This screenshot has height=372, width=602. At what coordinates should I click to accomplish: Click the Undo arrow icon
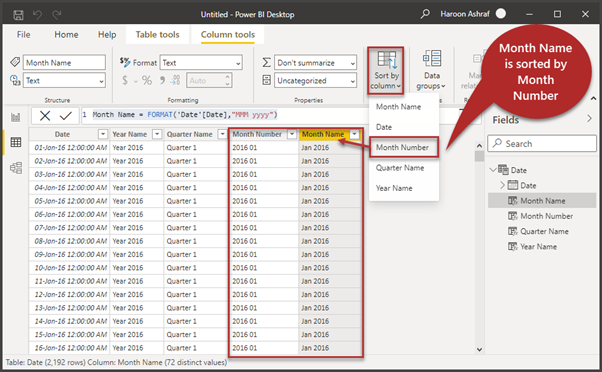pyautogui.click(x=37, y=15)
